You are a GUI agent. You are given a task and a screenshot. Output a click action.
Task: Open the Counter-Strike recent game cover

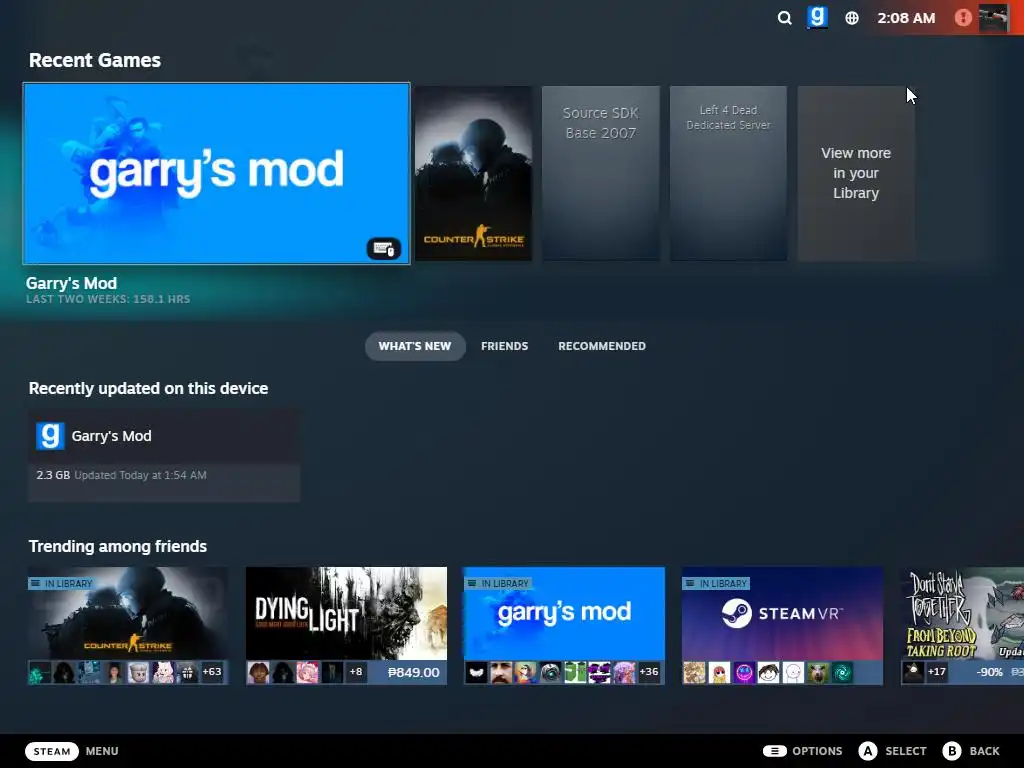473,174
